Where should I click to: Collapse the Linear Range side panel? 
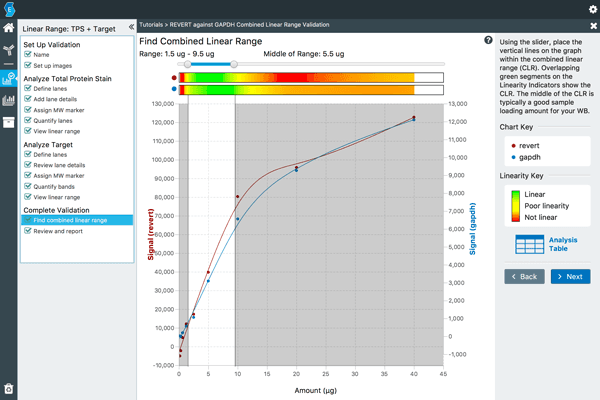pyautogui.click(x=130, y=26)
